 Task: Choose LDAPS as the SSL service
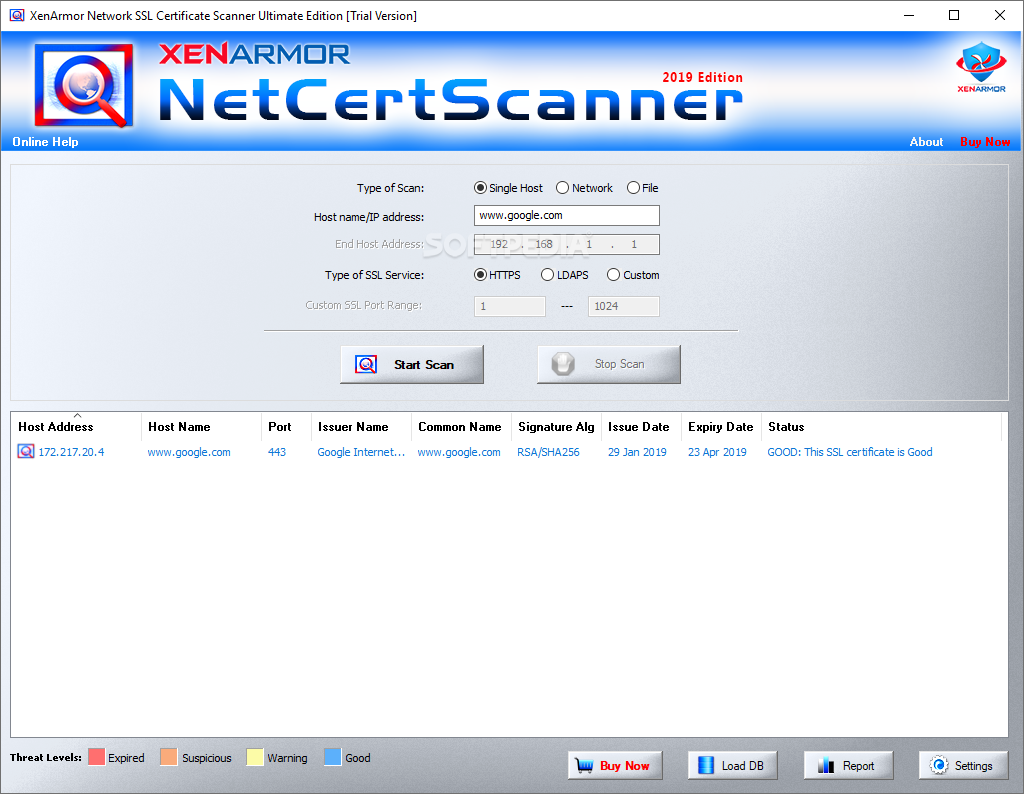pyautogui.click(x=565, y=275)
